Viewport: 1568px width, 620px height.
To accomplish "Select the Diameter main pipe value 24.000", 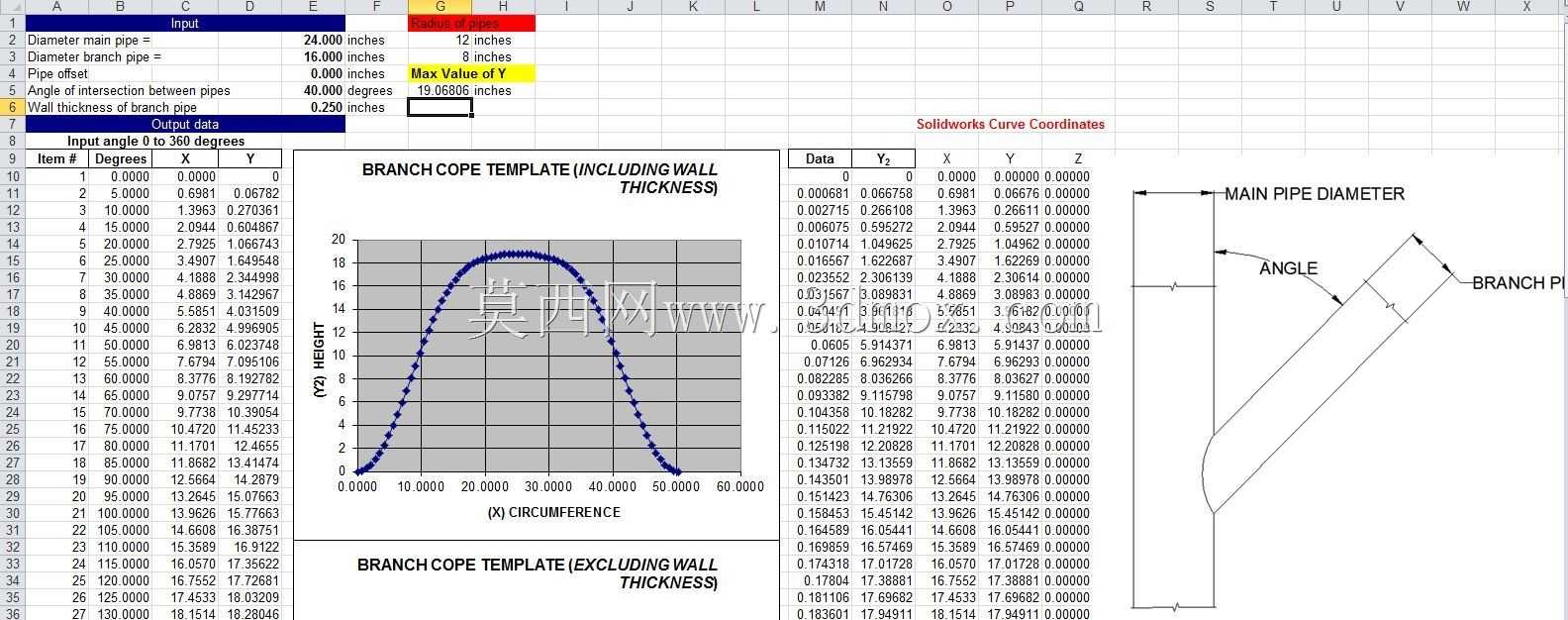I will [313, 41].
